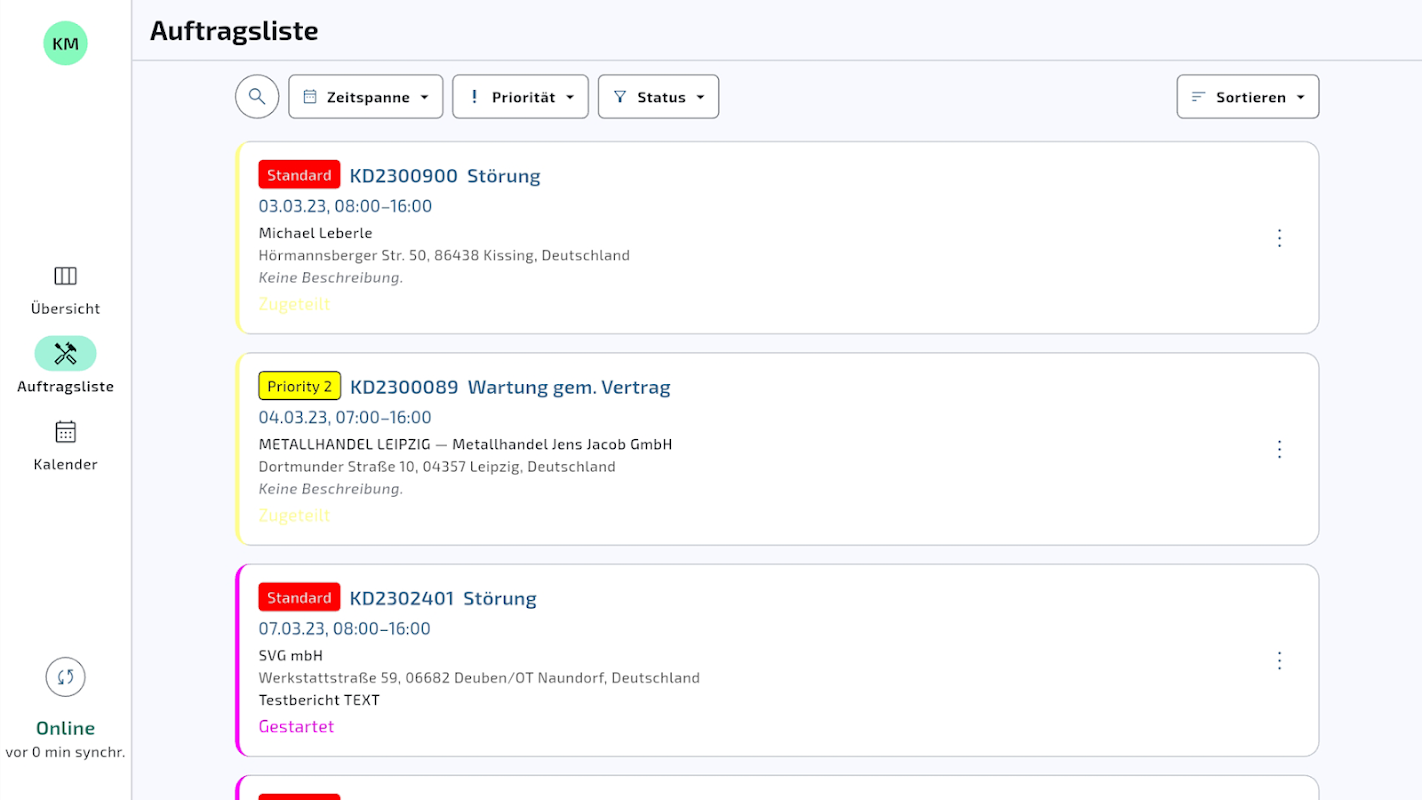Open more options for order KD2300900
This screenshot has height=800, width=1422.
click(x=1279, y=238)
